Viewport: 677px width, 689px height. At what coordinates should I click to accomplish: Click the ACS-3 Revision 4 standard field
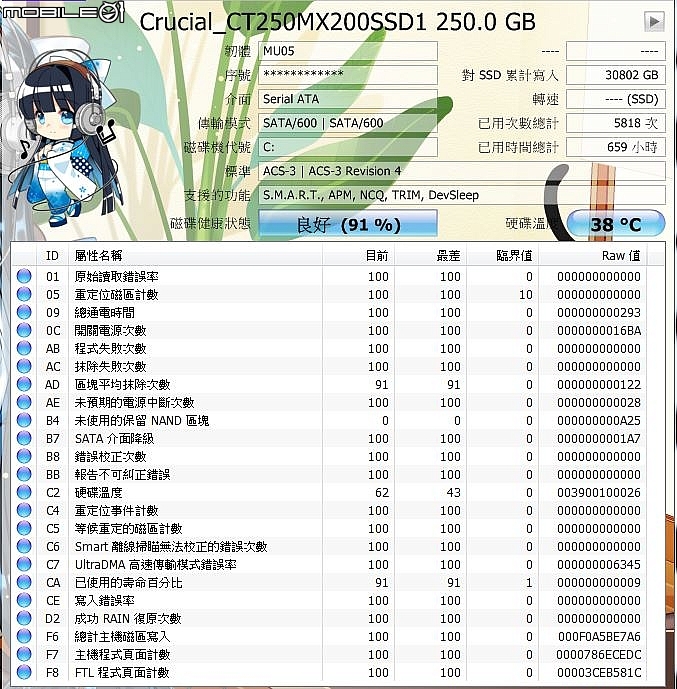pos(462,171)
